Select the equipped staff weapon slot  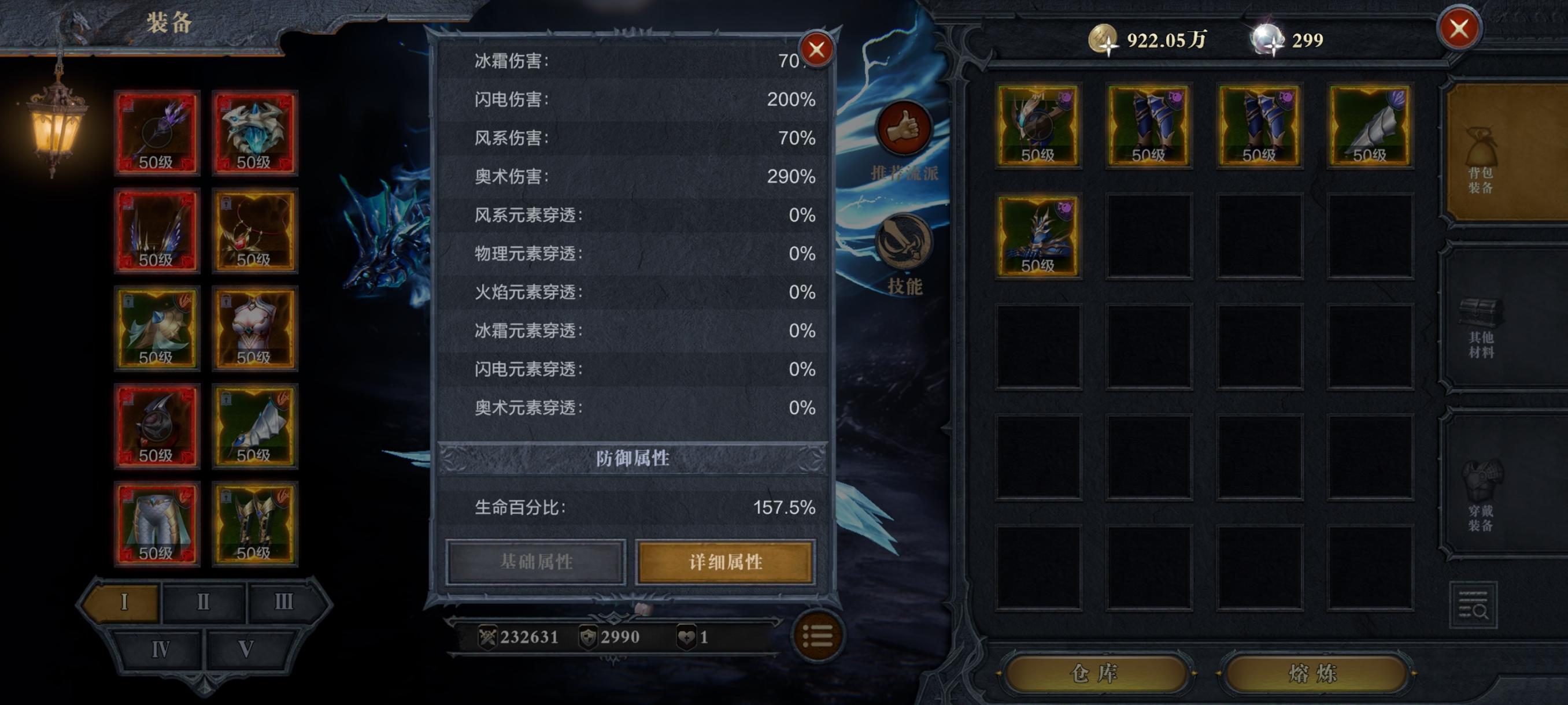tap(157, 132)
